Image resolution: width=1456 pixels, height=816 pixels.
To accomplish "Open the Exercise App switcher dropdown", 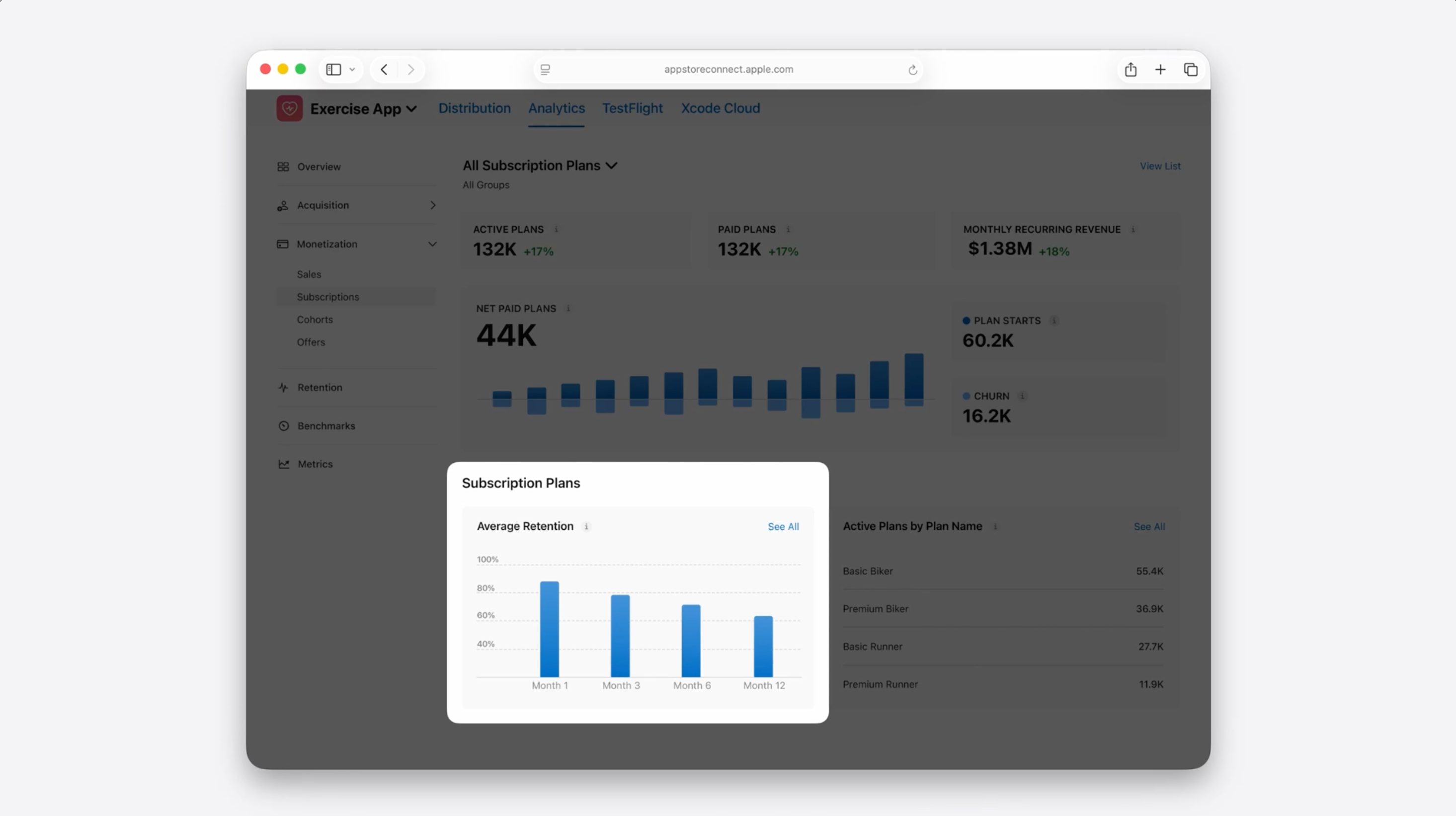I will 412,109.
